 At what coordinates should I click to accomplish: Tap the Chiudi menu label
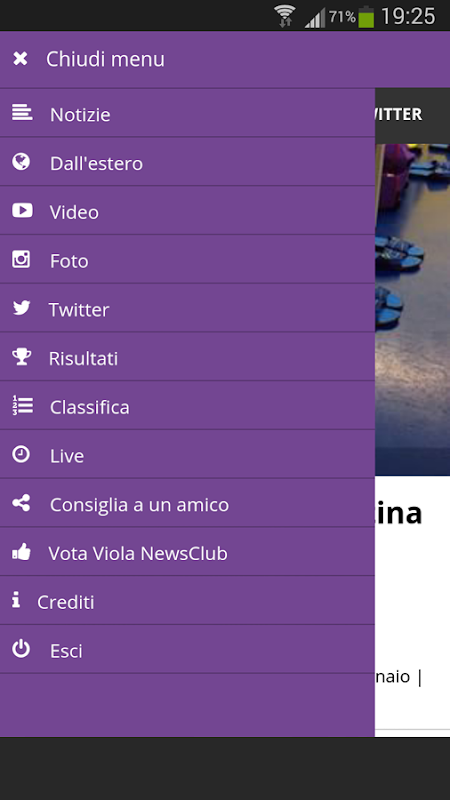pos(105,59)
